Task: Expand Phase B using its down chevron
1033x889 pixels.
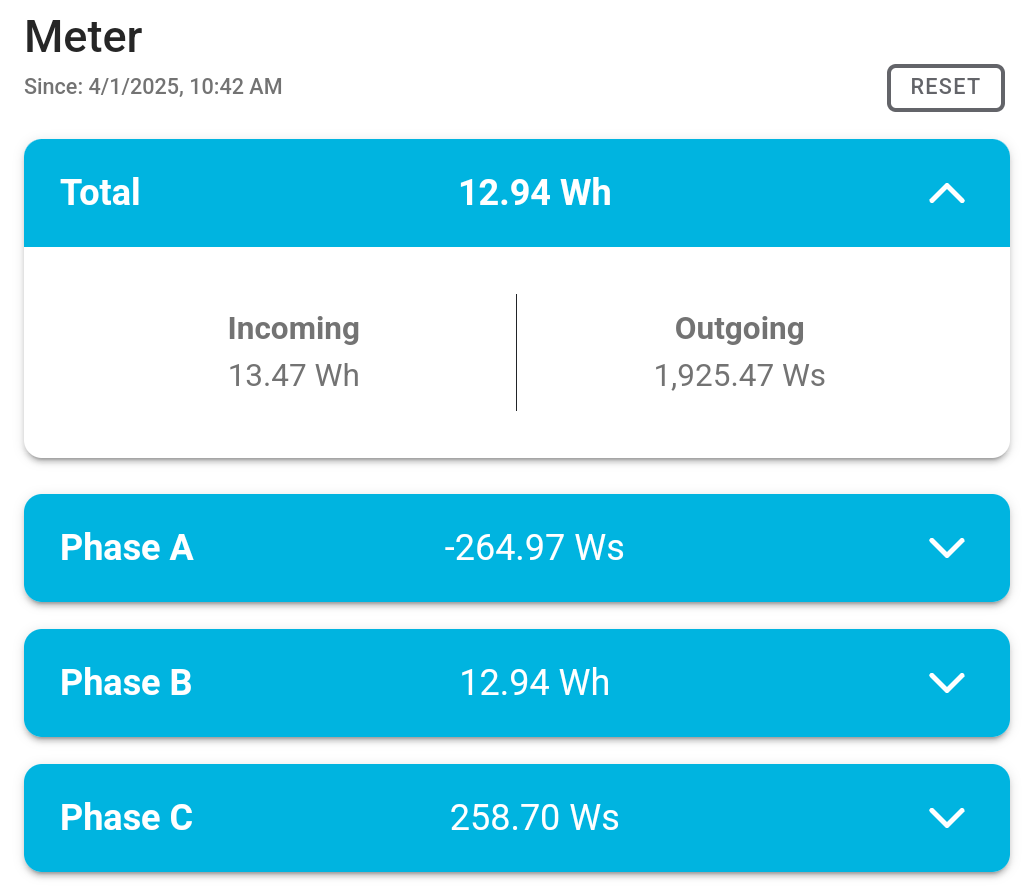Action: (946, 683)
